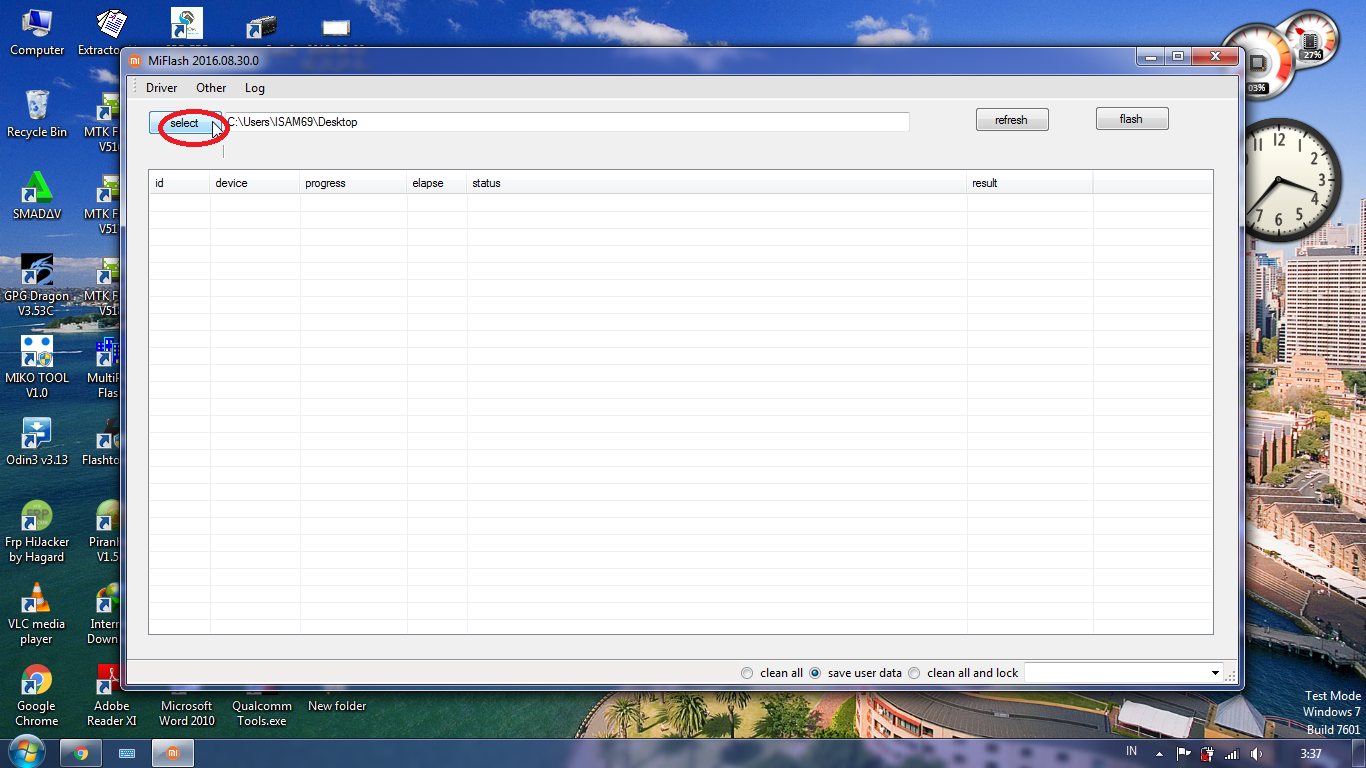Screen dimensions: 1366x768
Task: Click the 3:37 taskbar clock
Action: (1311, 753)
